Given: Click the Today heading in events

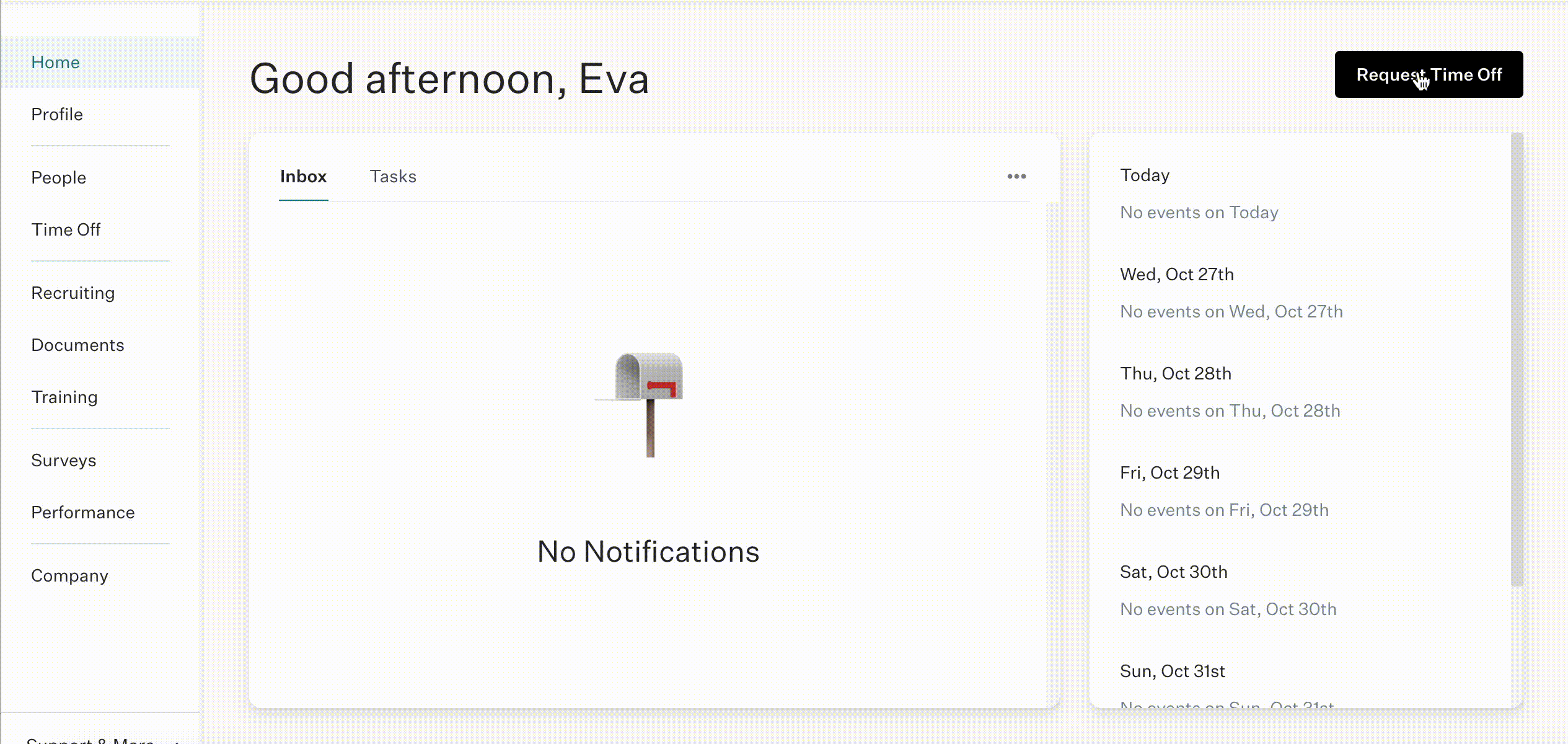Looking at the screenshot, I should [x=1145, y=175].
